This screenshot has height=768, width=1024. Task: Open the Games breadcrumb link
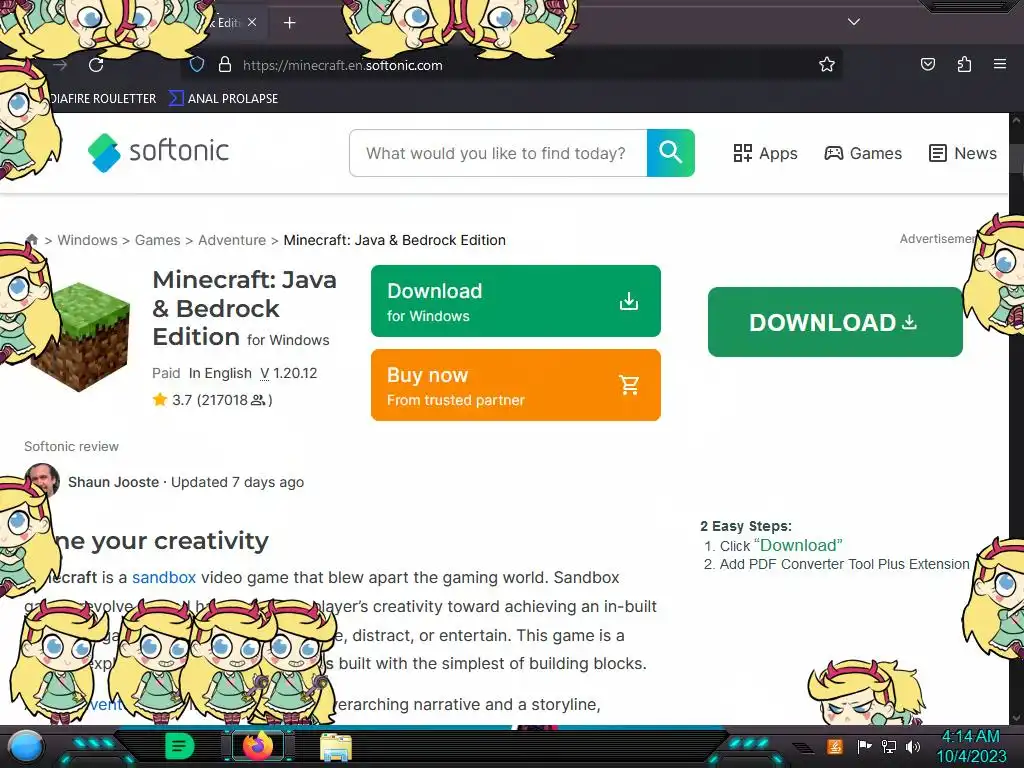pos(157,240)
